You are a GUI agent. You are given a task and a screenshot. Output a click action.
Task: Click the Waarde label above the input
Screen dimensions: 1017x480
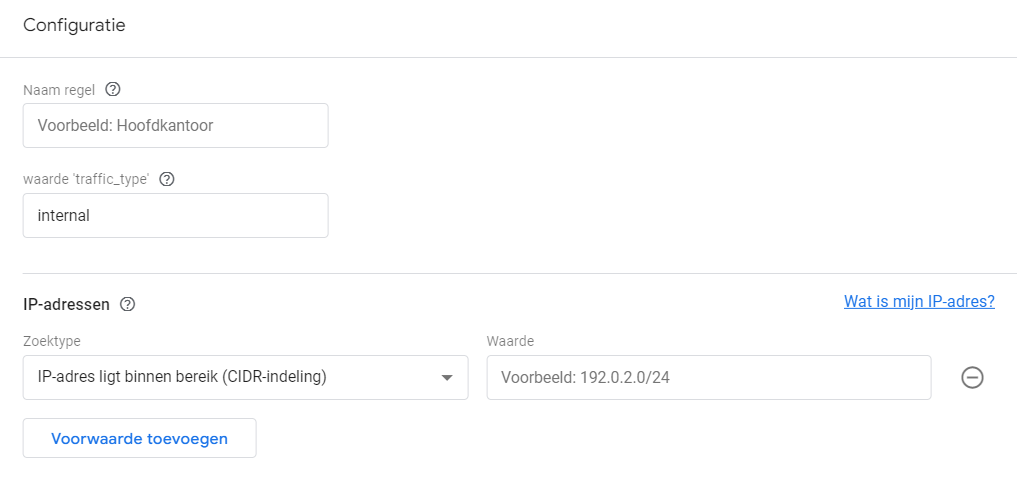(510, 341)
